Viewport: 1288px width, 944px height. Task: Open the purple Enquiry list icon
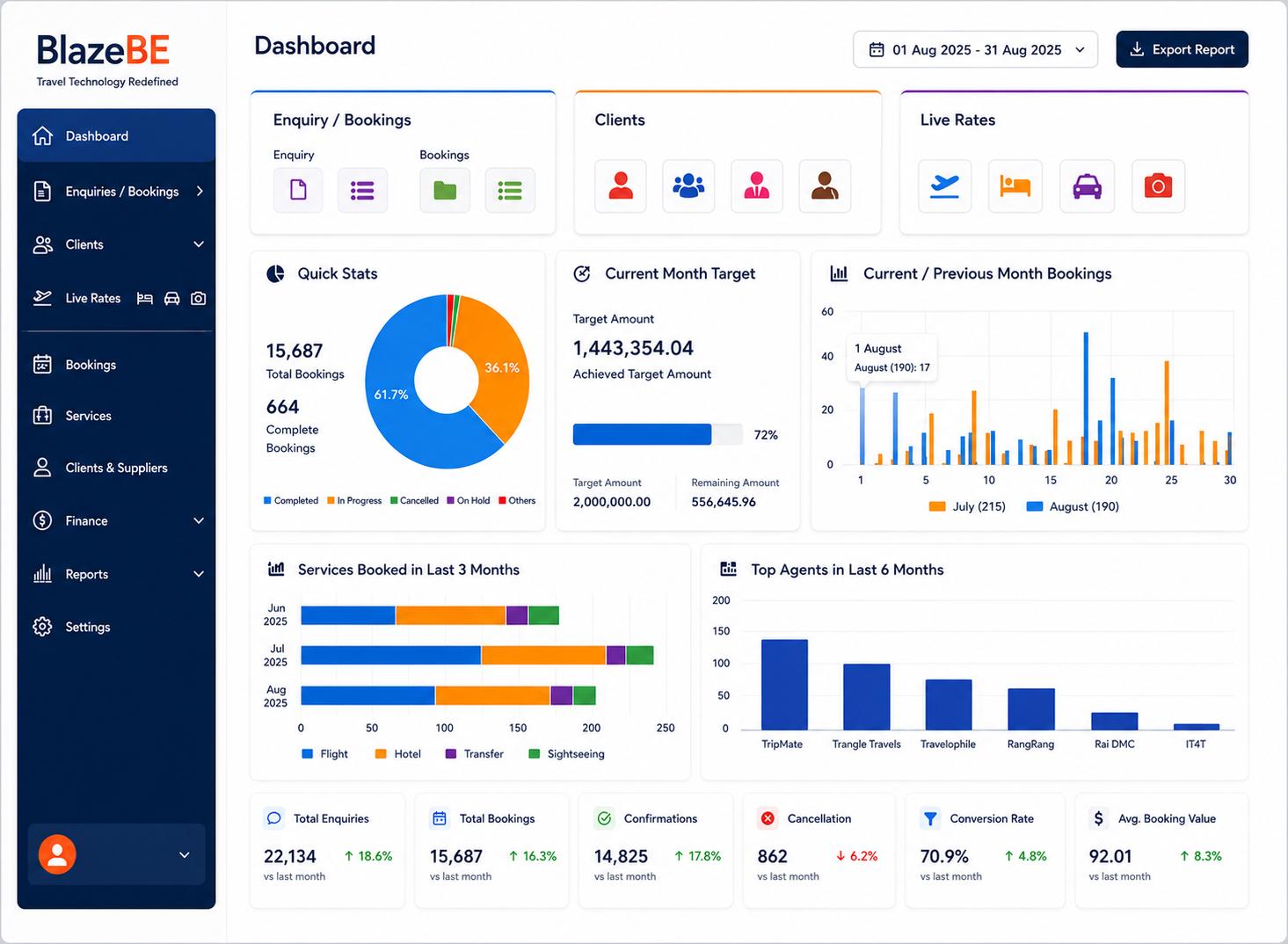click(x=362, y=190)
